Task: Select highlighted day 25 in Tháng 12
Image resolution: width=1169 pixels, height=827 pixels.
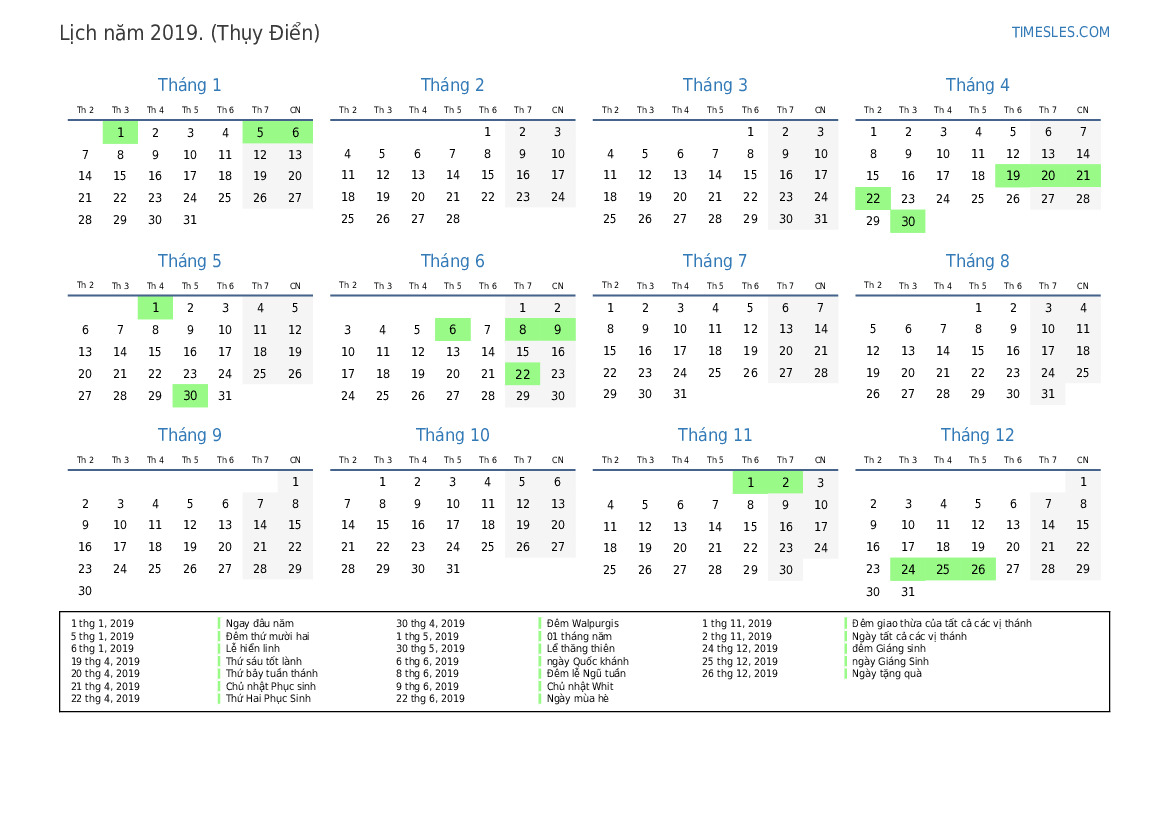Action: pyautogui.click(x=943, y=570)
